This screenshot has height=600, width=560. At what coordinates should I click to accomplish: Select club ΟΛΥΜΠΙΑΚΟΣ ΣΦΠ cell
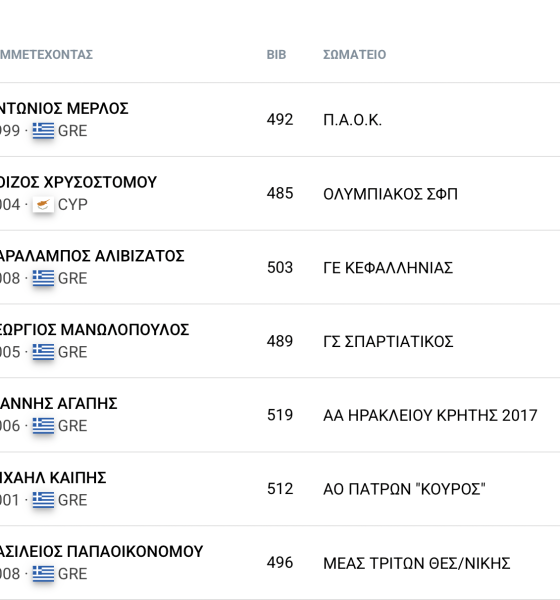pos(390,194)
